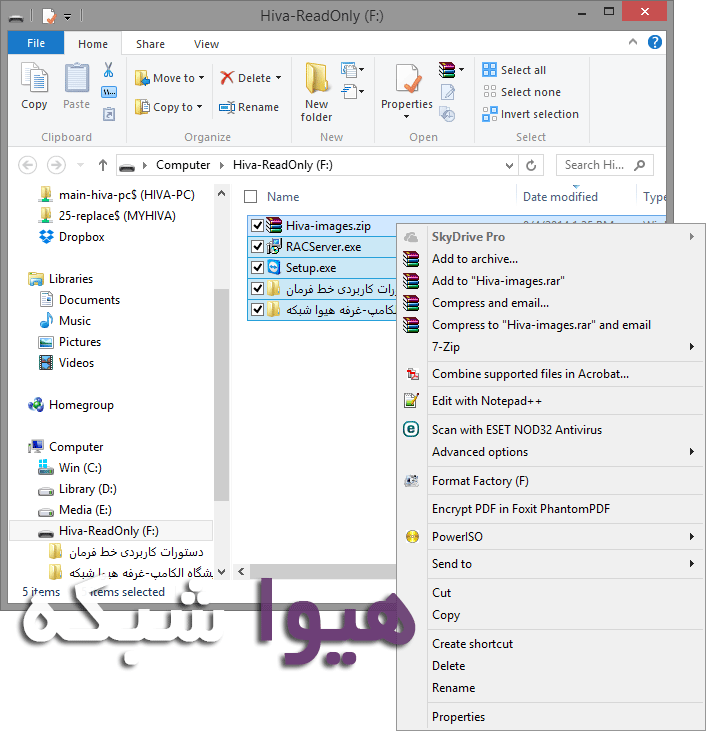Open Dropbox in the navigation pane
Viewport: 706px width, 731px height.
tap(72, 237)
